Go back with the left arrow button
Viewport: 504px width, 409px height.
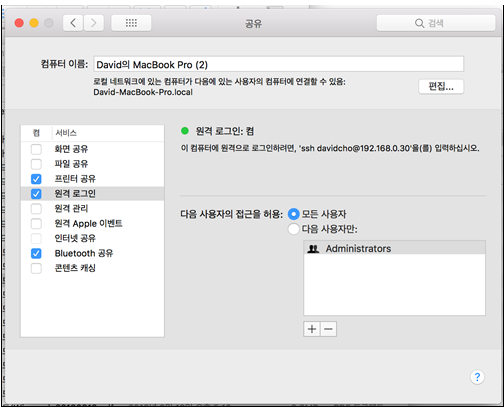(x=73, y=23)
